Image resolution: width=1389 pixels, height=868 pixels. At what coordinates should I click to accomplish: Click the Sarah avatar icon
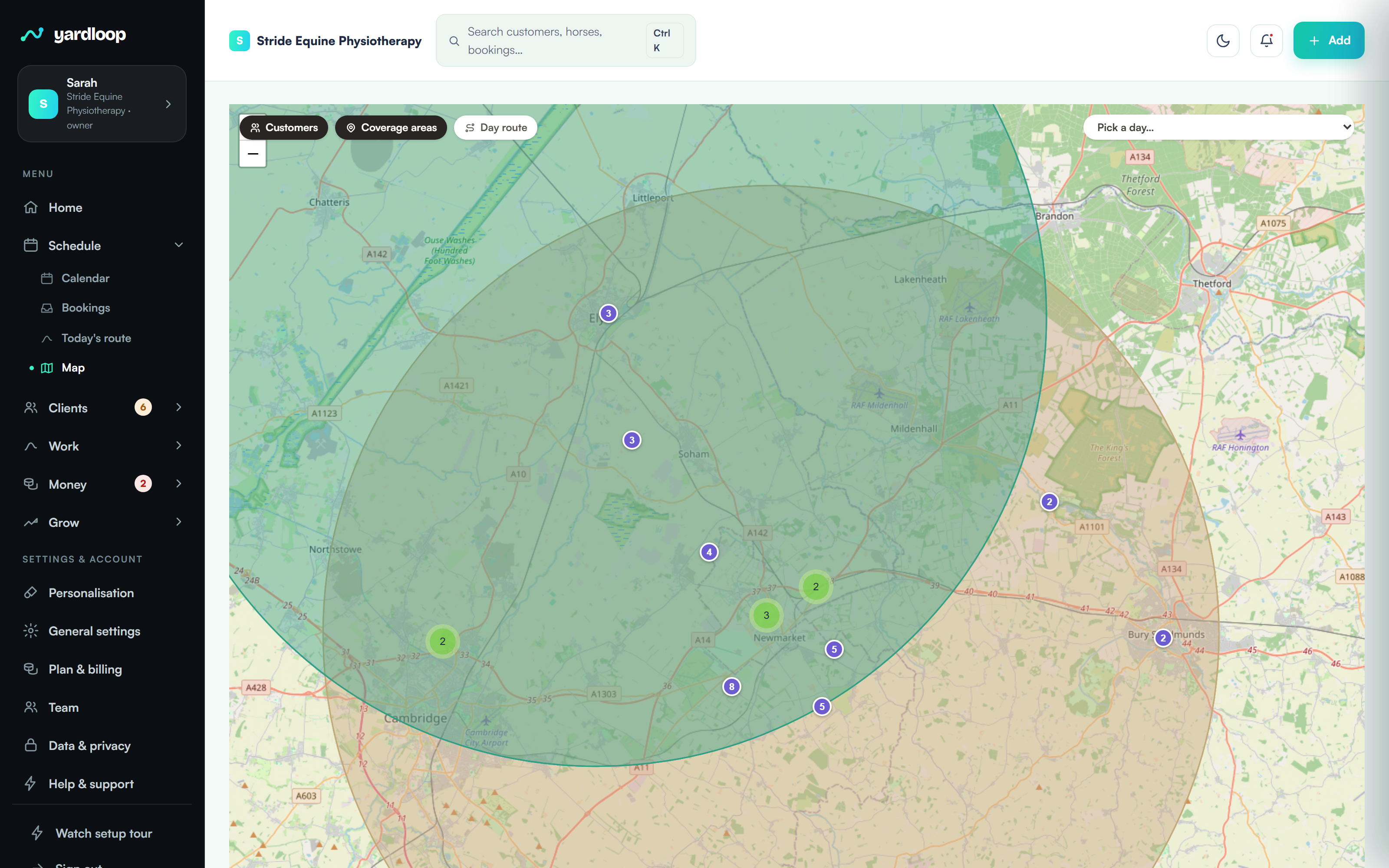[x=43, y=104]
